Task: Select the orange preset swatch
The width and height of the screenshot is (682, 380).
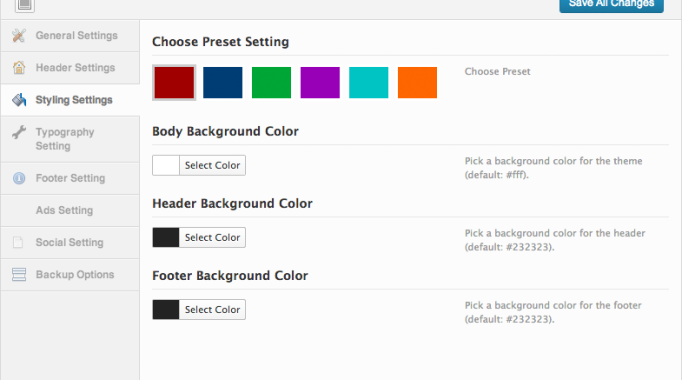Action: point(418,83)
